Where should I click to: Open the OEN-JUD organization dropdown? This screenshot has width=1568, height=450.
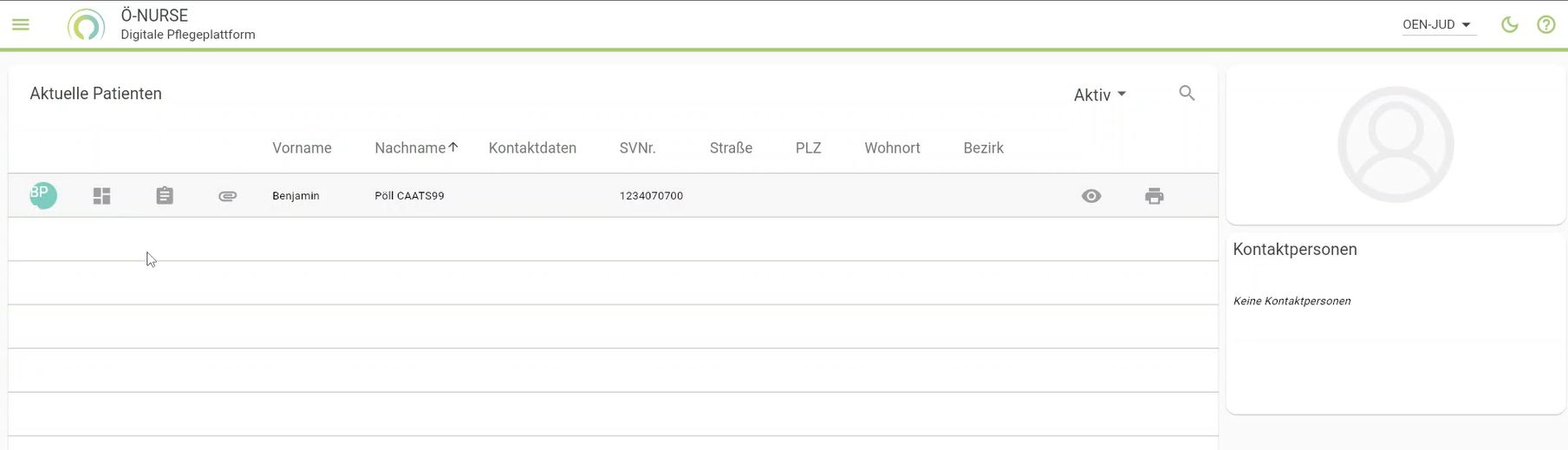(x=1437, y=25)
